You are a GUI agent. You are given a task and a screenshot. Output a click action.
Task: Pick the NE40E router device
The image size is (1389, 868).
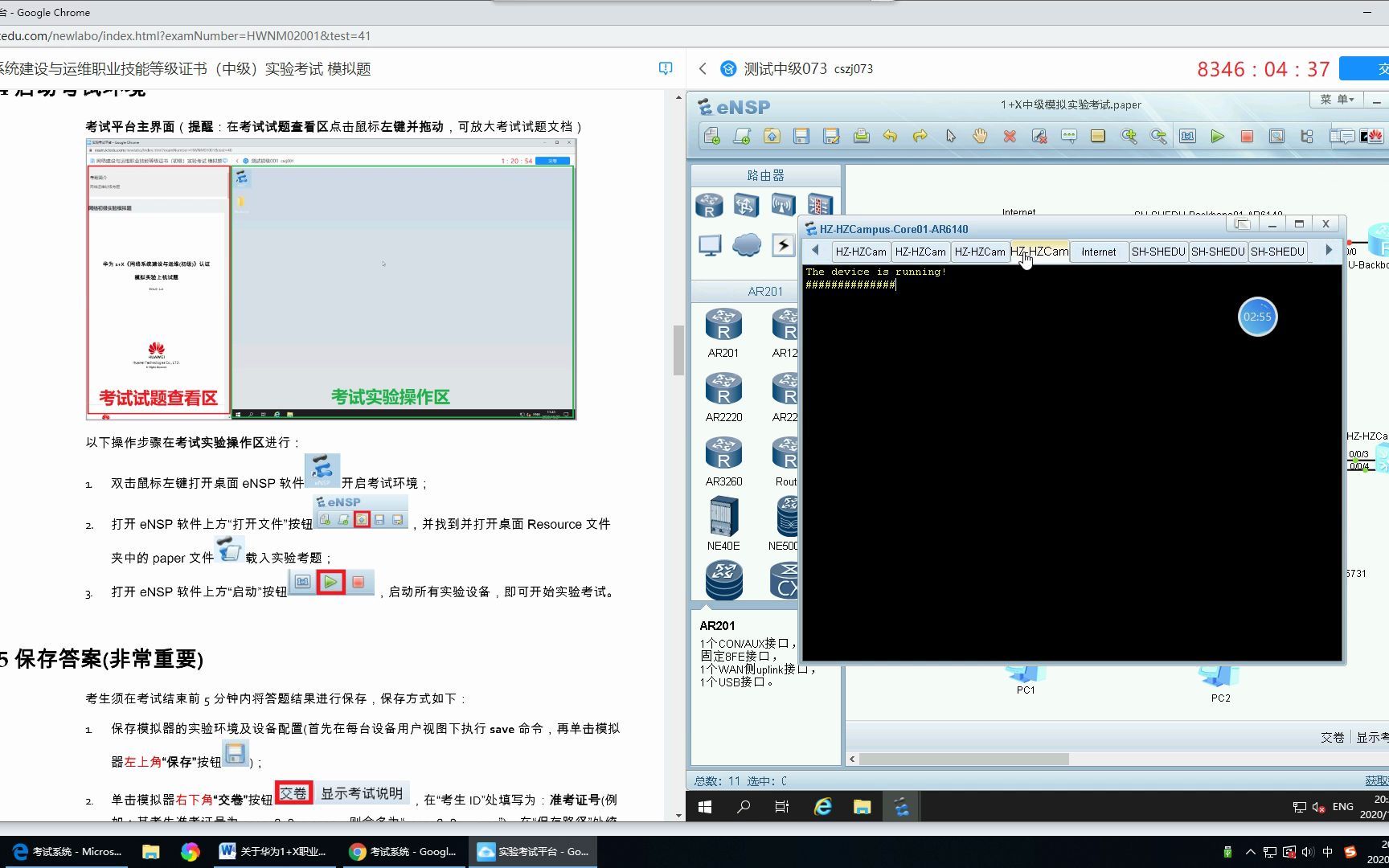tap(723, 524)
